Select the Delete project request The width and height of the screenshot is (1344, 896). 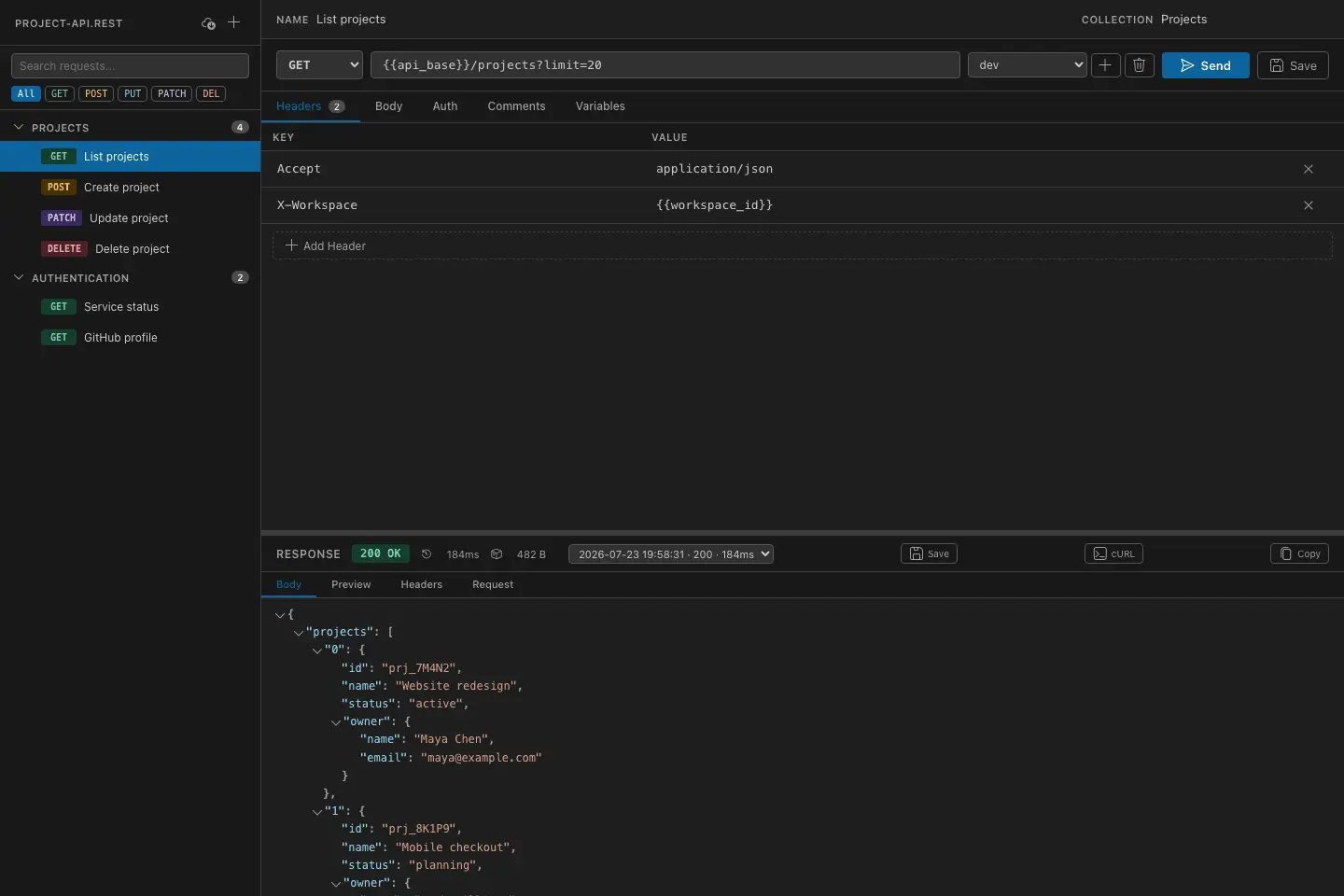click(x=130, y=249)
